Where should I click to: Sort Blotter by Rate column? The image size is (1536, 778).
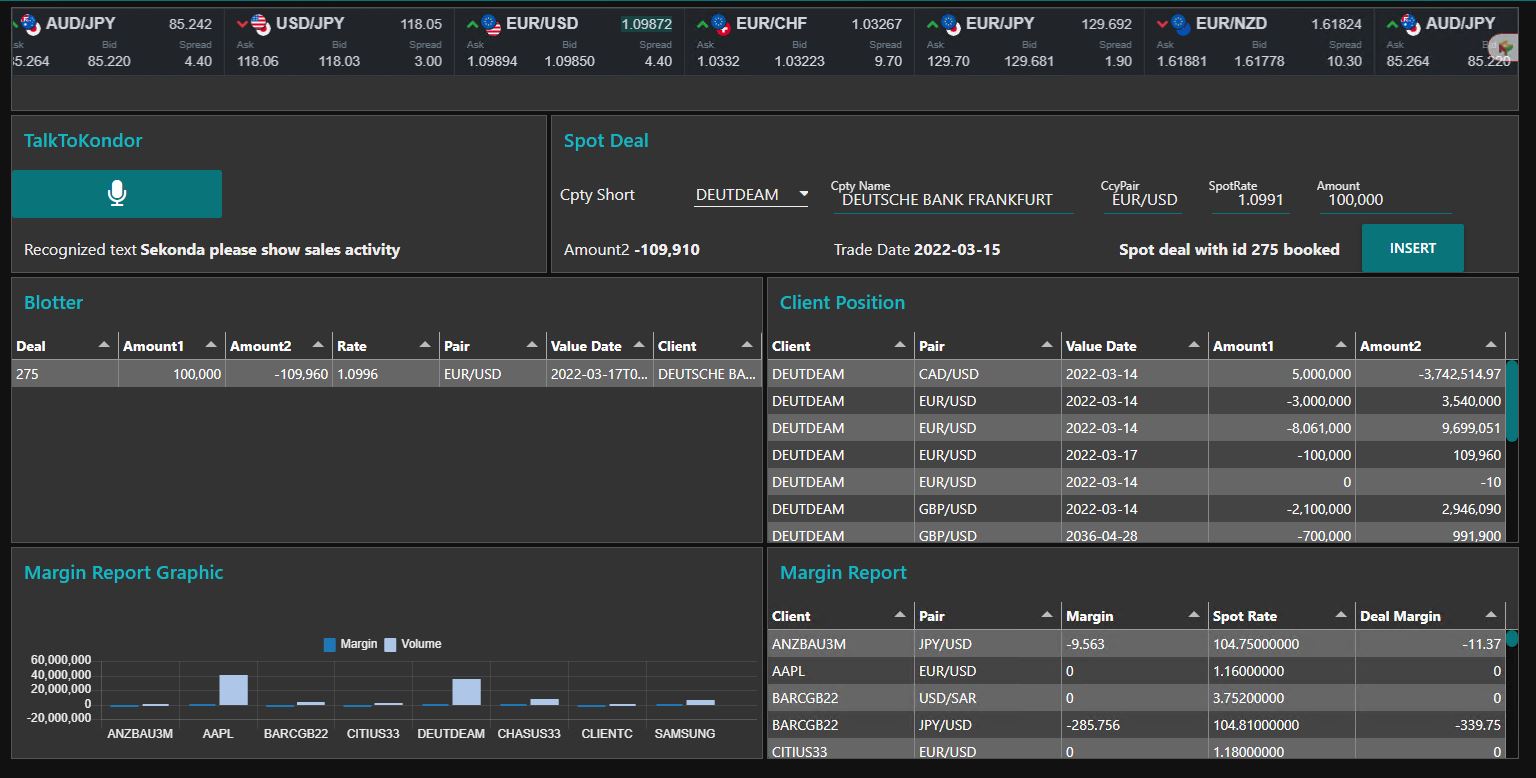click(x=385, y=346)
